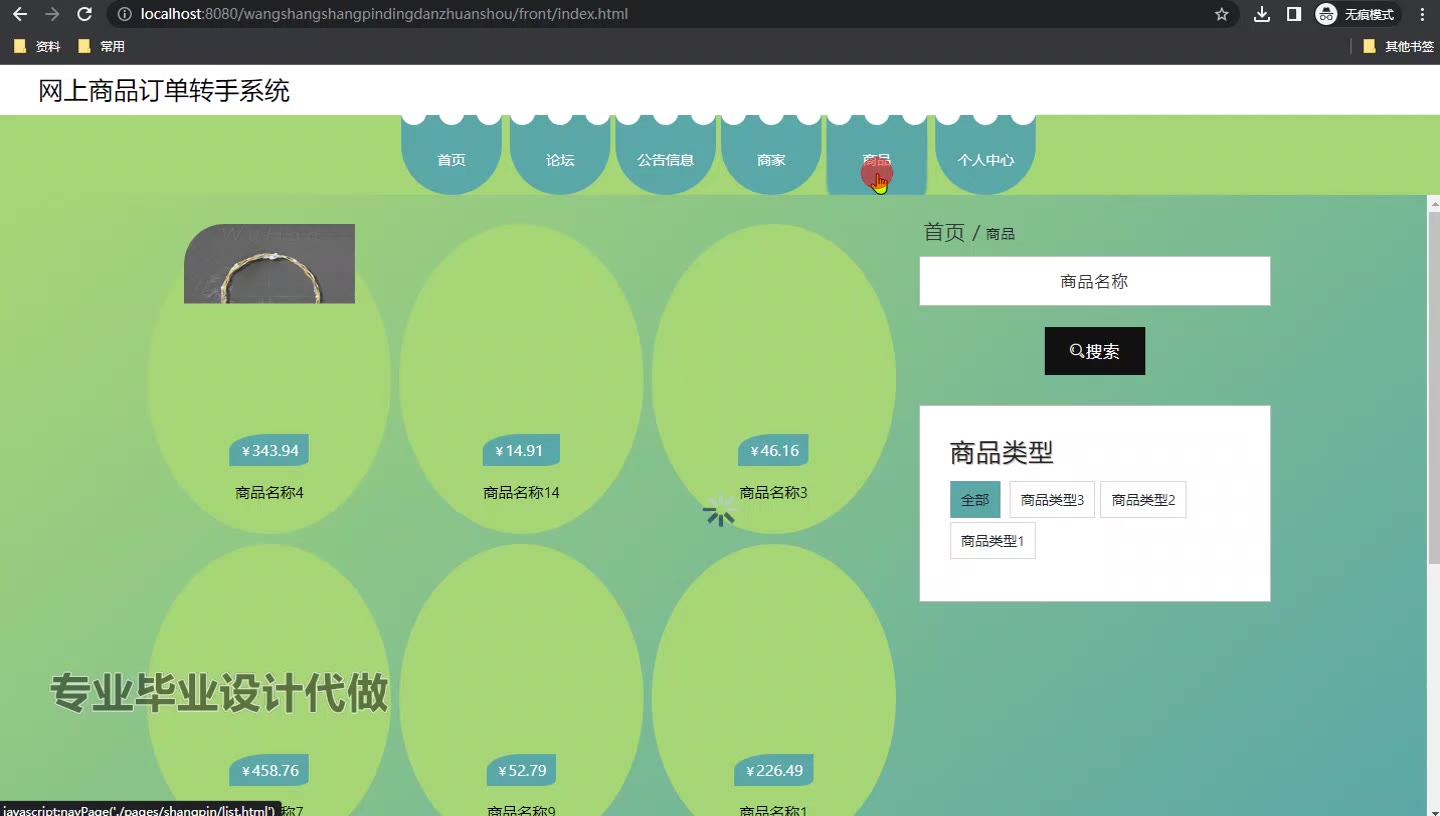The width and height of the screenshot is (1440, 816).
Task: Open the bracelet product thumbnail image
Action: pos(269,263)
